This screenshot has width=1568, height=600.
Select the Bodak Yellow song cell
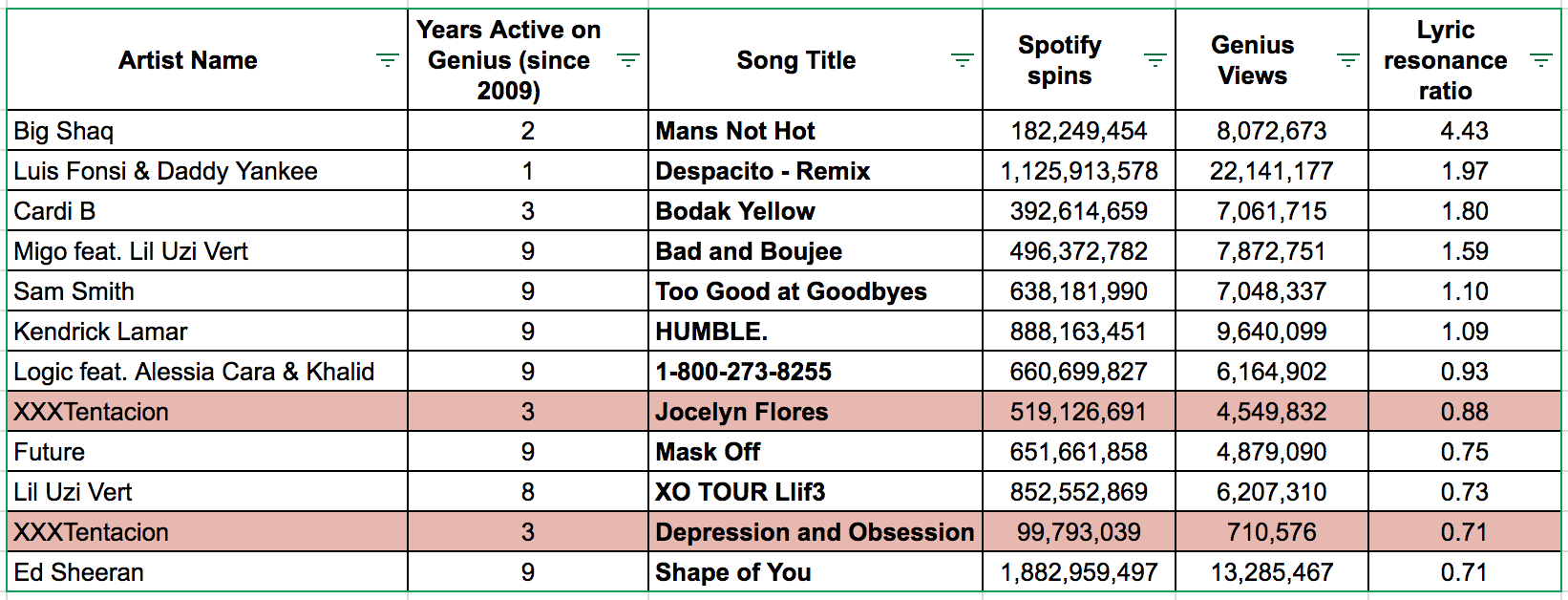click(x=816, y=210)
